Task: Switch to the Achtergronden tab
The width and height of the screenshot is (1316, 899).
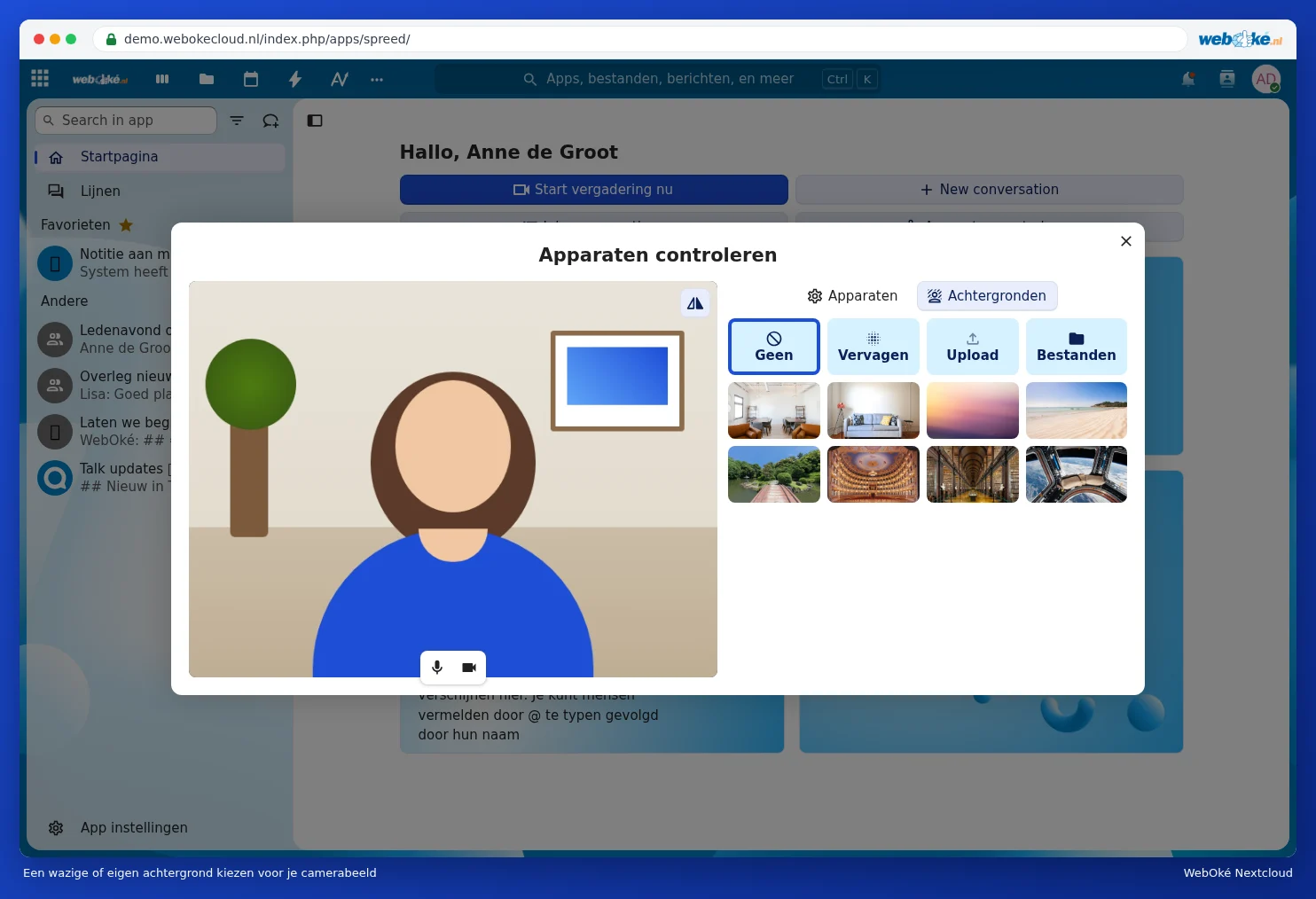Action: (x=987, y=296)
